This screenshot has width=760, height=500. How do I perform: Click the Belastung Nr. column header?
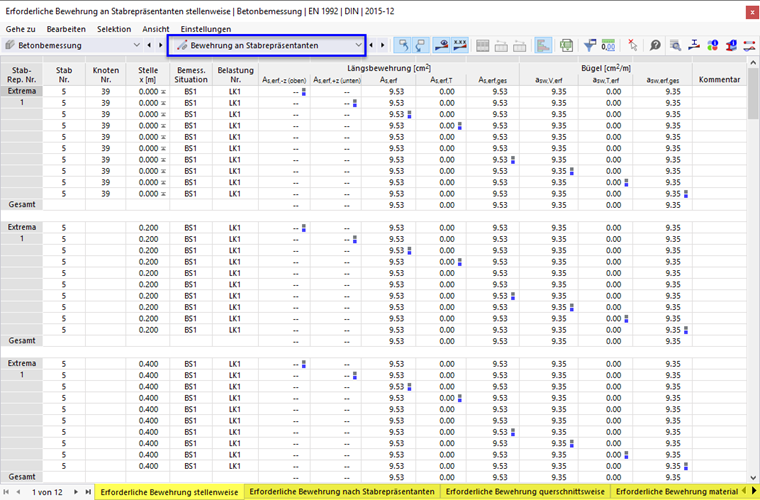(235, 75)
